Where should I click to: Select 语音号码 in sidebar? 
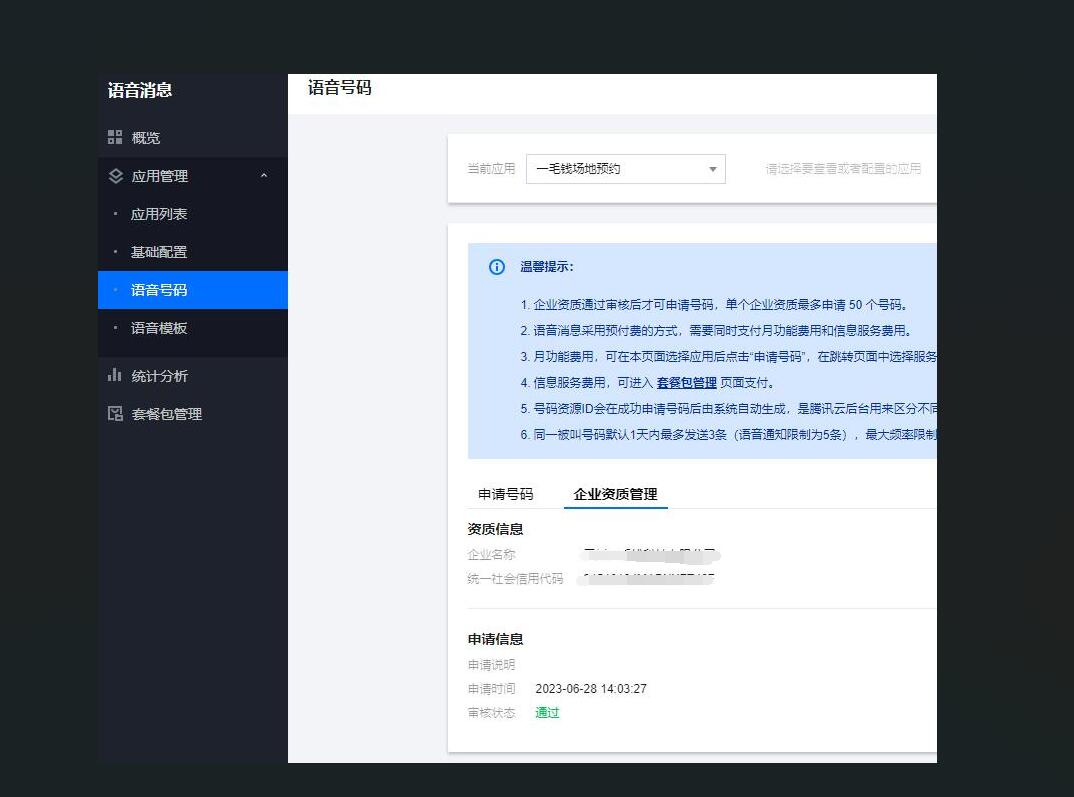(192, 290)
